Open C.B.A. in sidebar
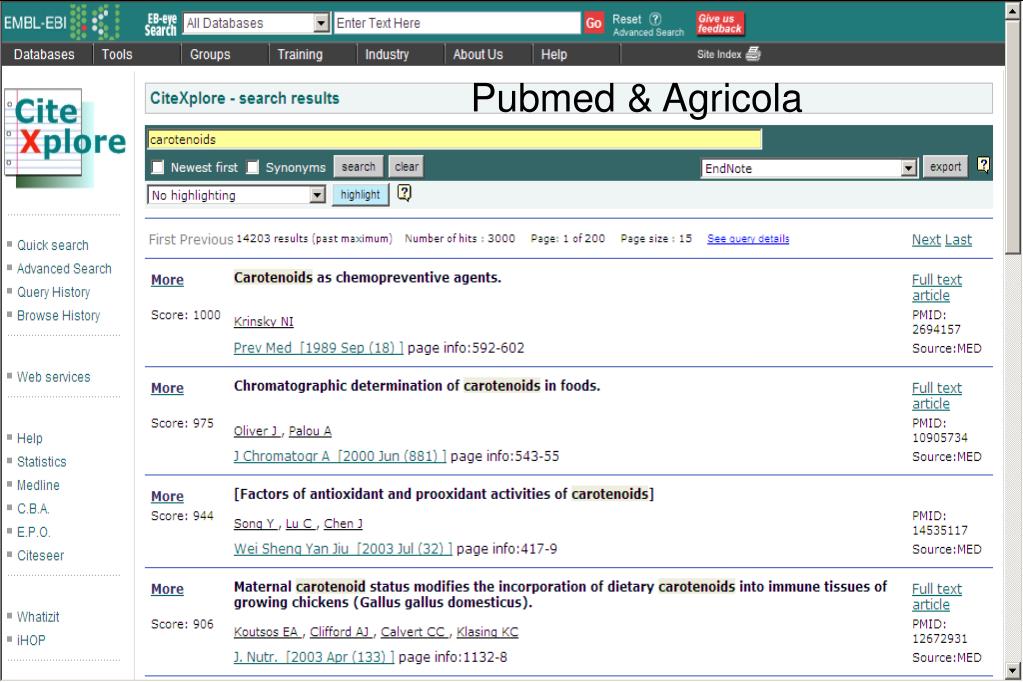Screen dimensions: 1023x682 pos(33,509)
